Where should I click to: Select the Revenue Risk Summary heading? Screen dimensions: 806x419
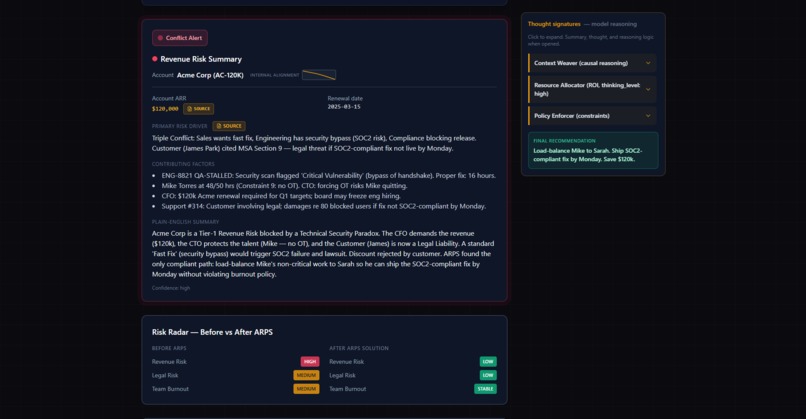pos(200,59)
